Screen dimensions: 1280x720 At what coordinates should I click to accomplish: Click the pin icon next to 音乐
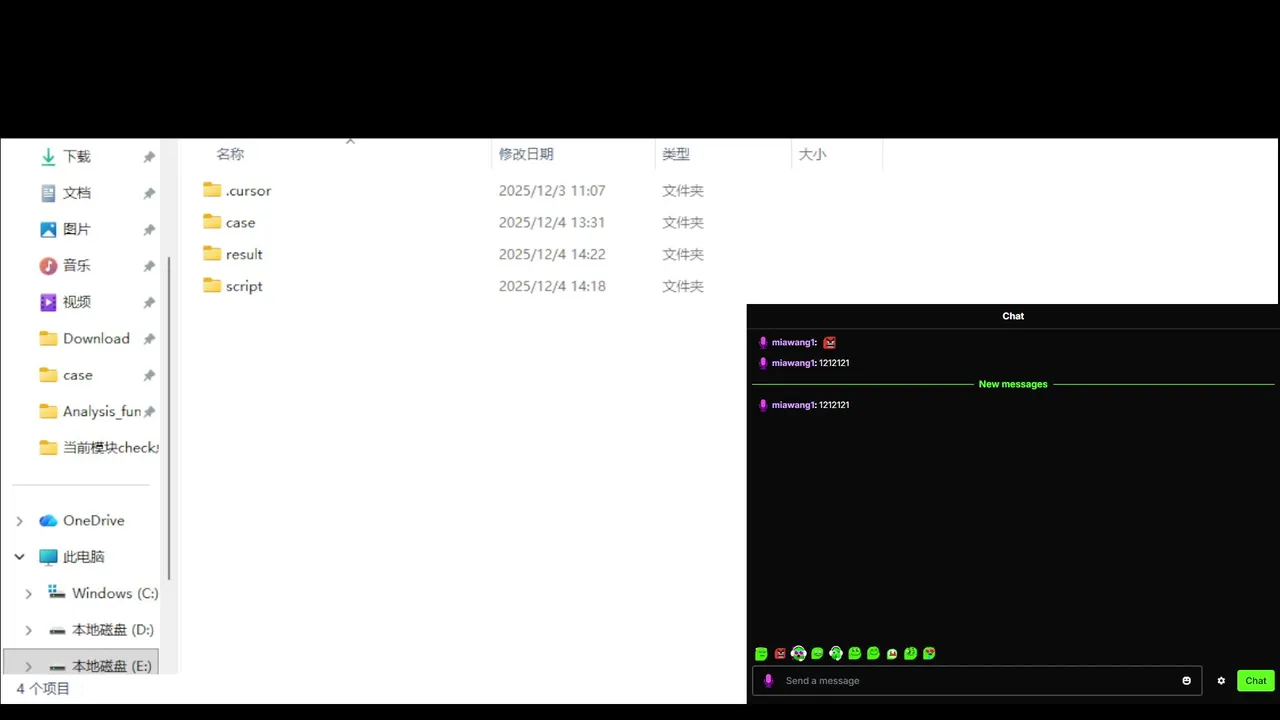coord(149,266)
